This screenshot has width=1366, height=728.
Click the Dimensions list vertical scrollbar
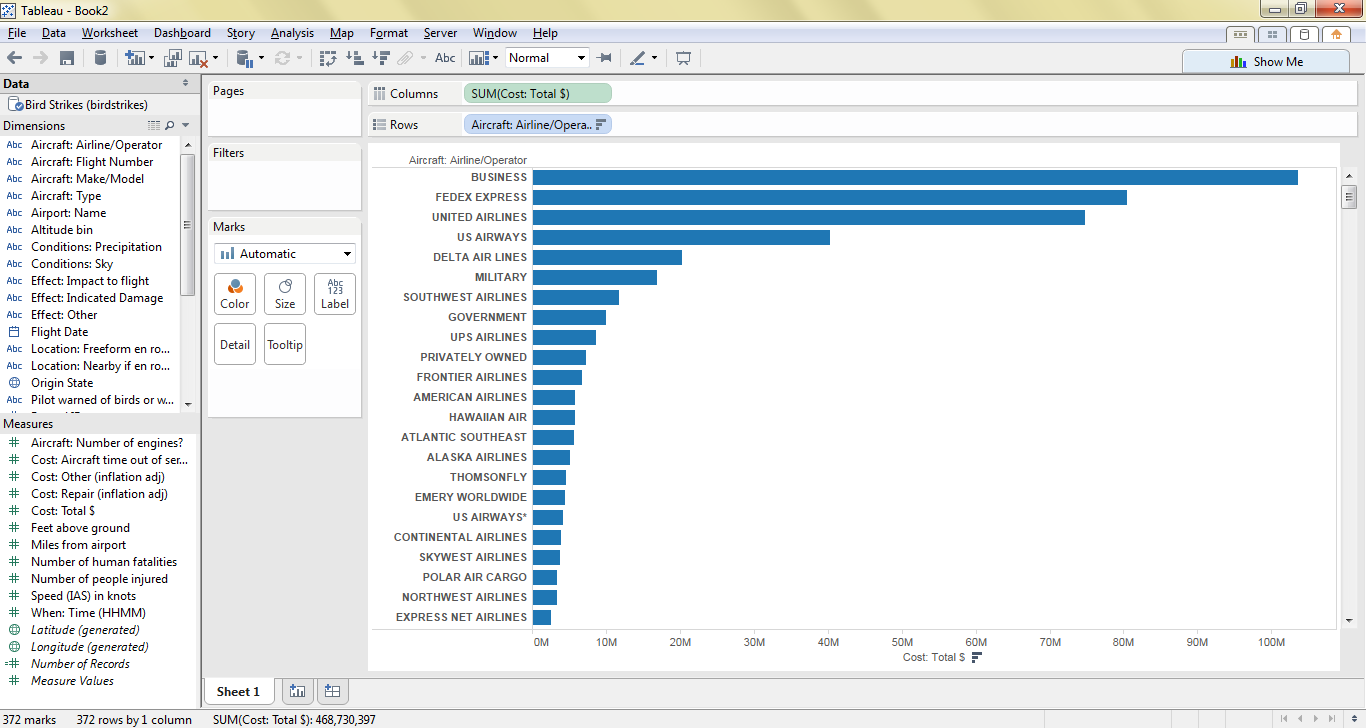[187, 225]
